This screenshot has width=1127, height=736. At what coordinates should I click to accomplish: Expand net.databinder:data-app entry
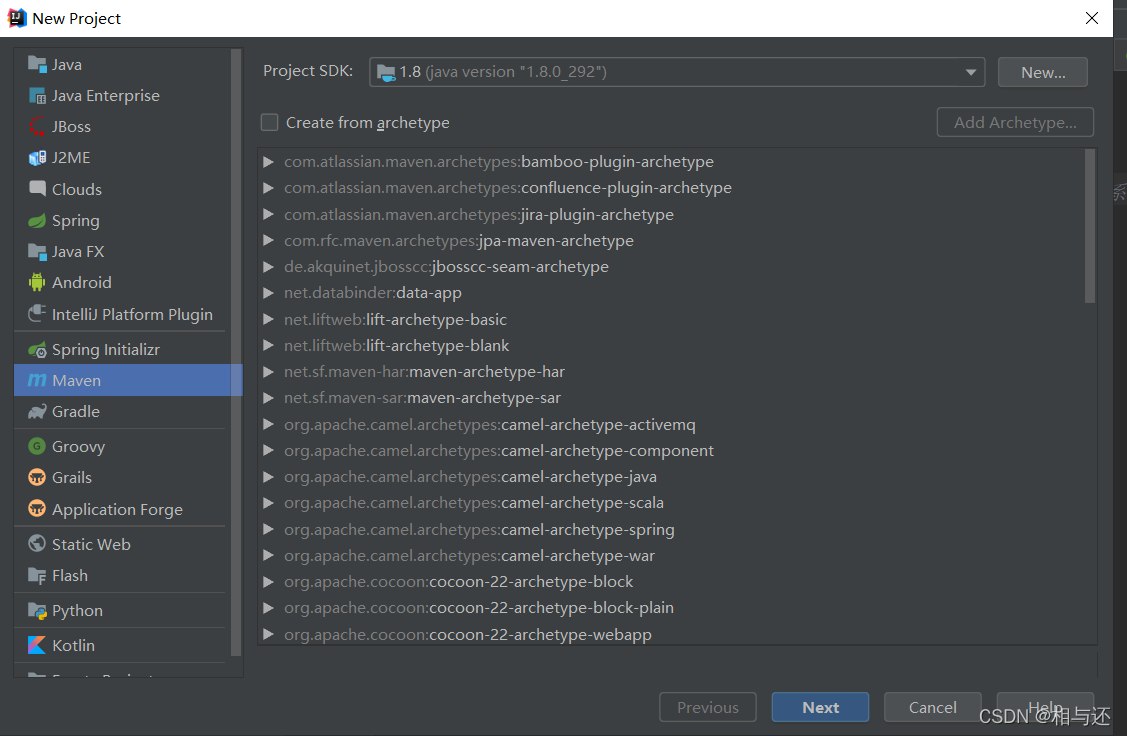268,293
